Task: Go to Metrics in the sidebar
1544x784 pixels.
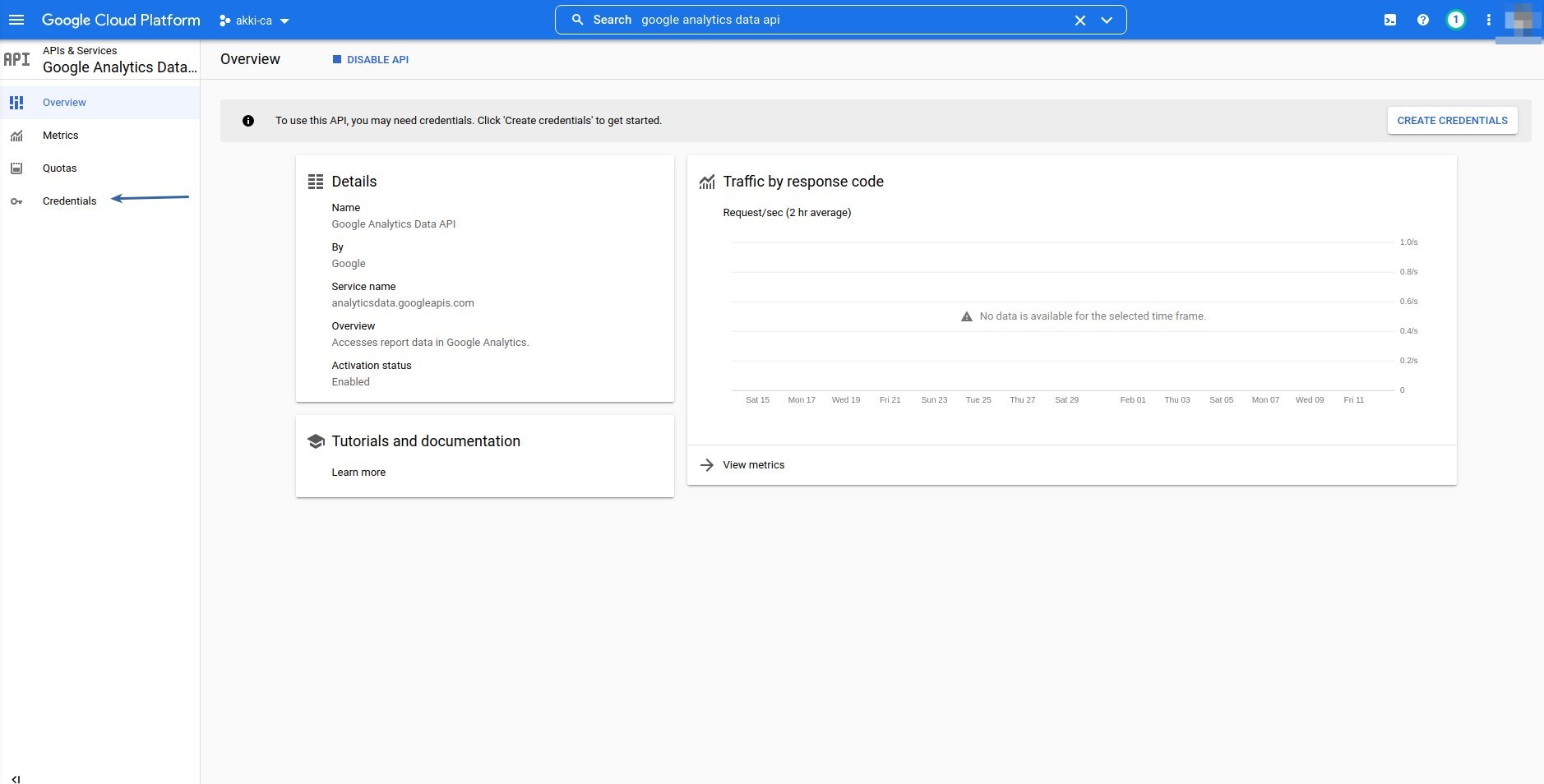Action: click(60, 136)
